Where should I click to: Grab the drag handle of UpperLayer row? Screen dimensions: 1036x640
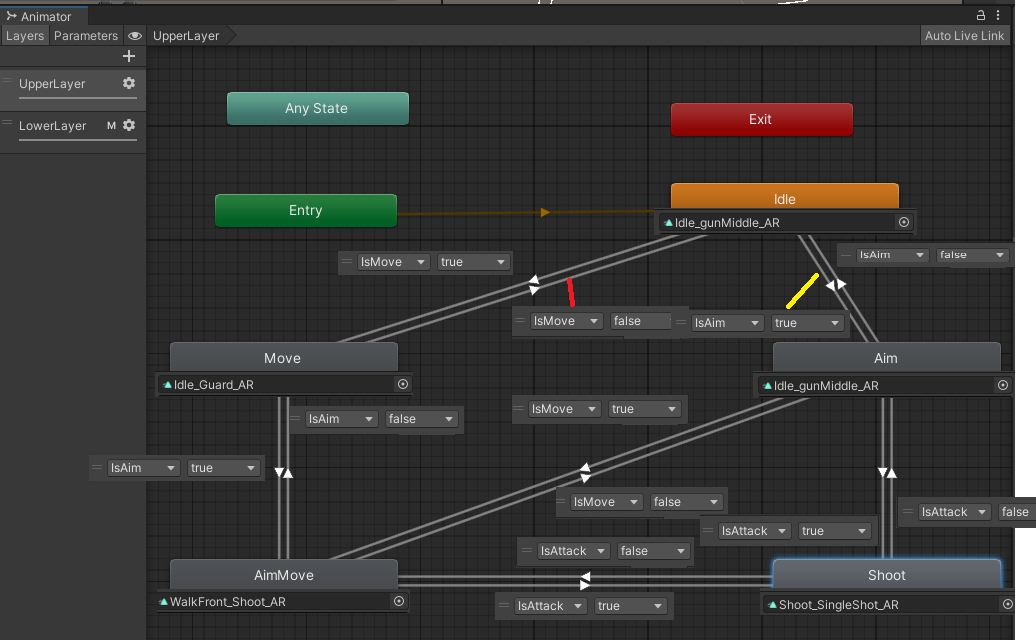7,81
